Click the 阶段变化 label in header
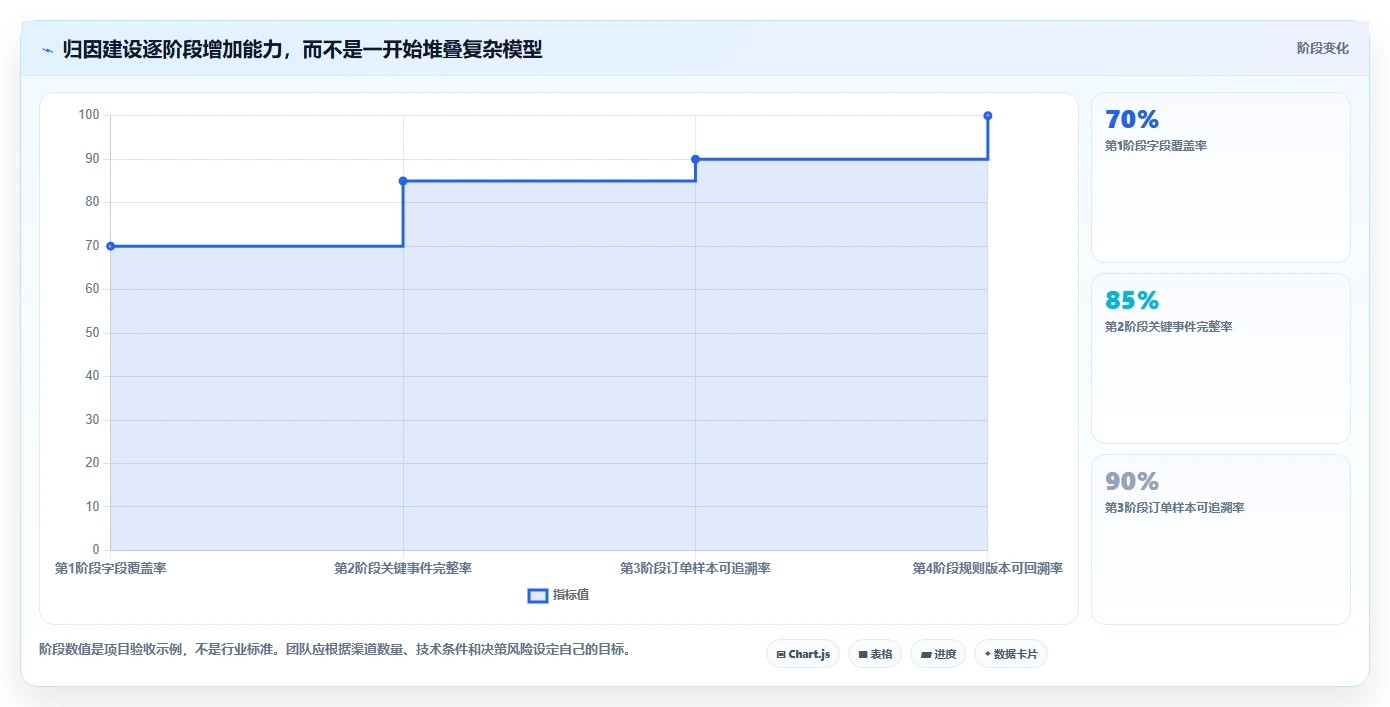 tap(1323, 48)
